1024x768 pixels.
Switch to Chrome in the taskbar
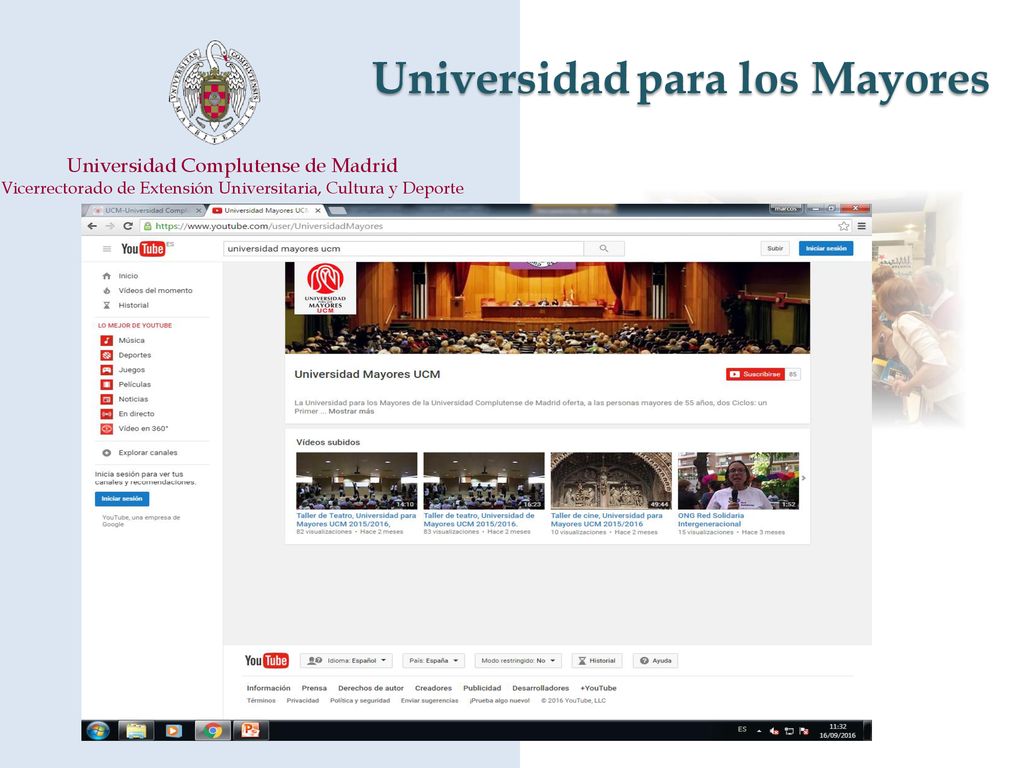(x=212, y=731)
